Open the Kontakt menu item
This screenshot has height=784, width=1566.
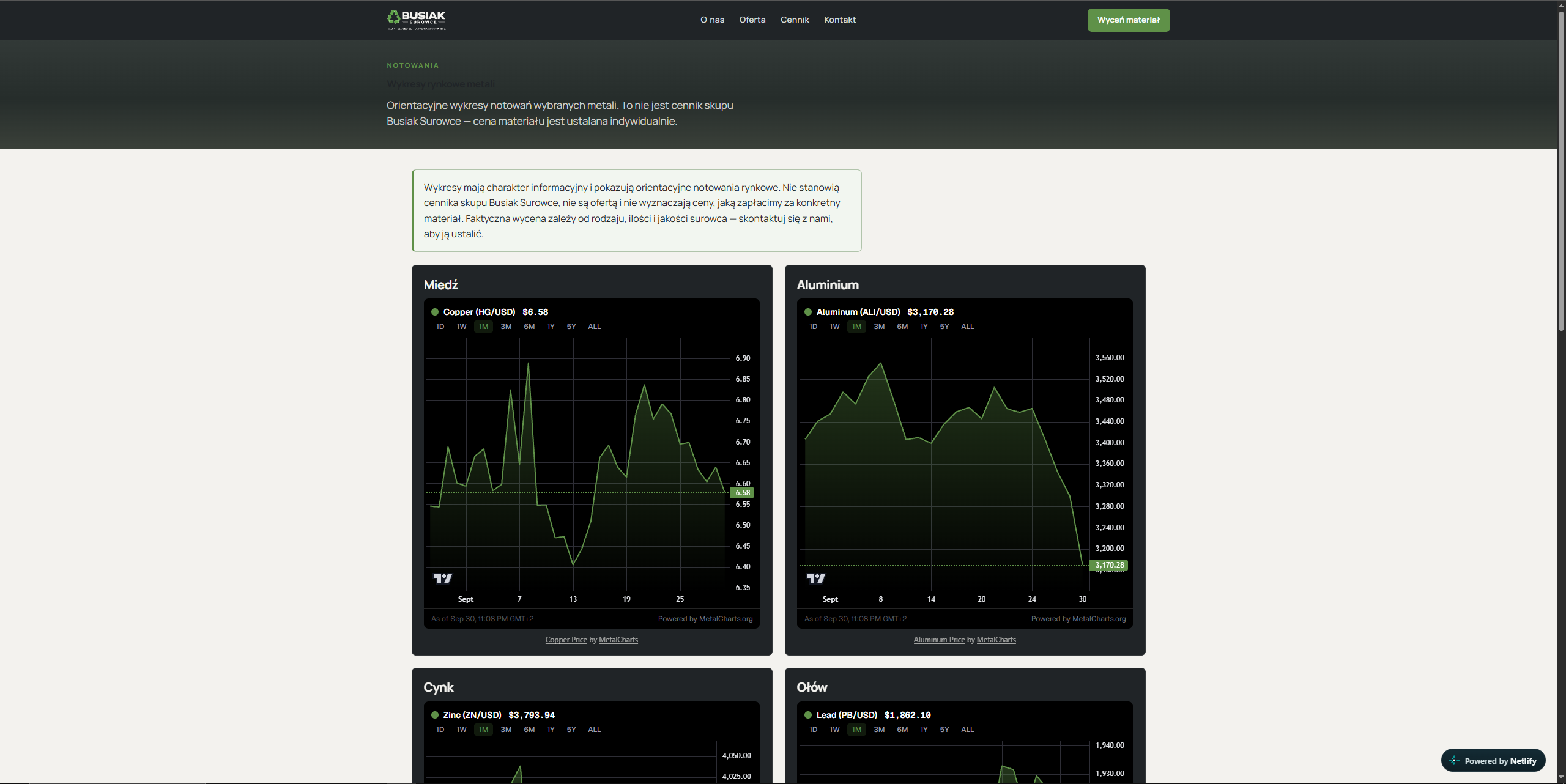pos(840,20)
